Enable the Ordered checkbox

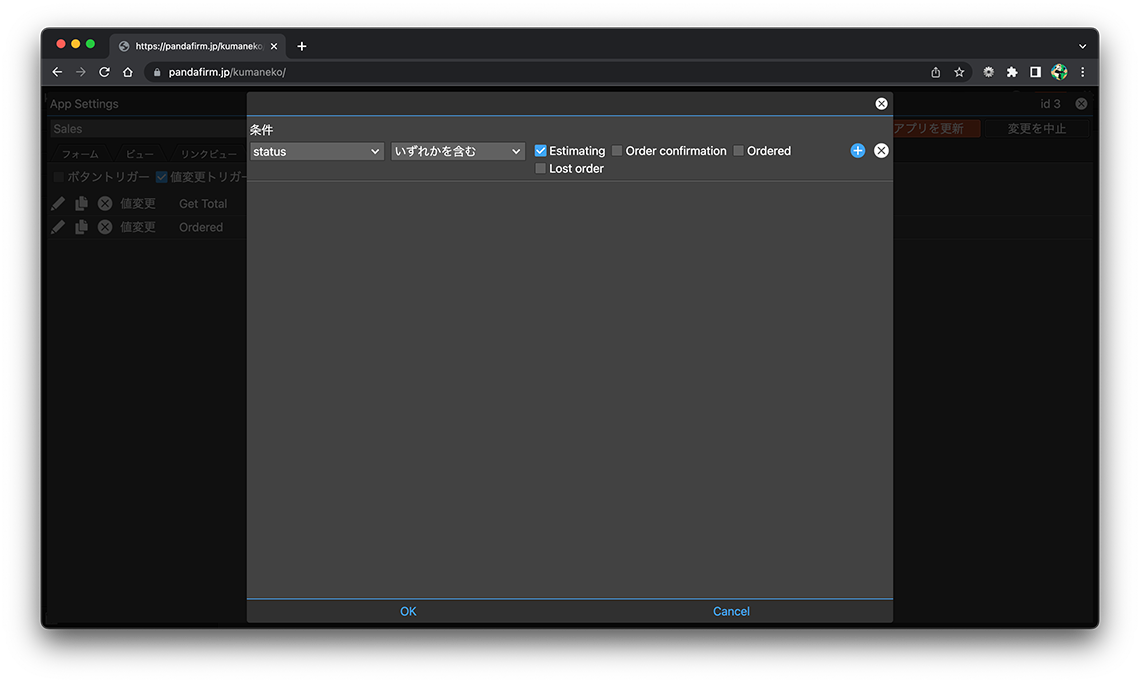coord(739,151)
